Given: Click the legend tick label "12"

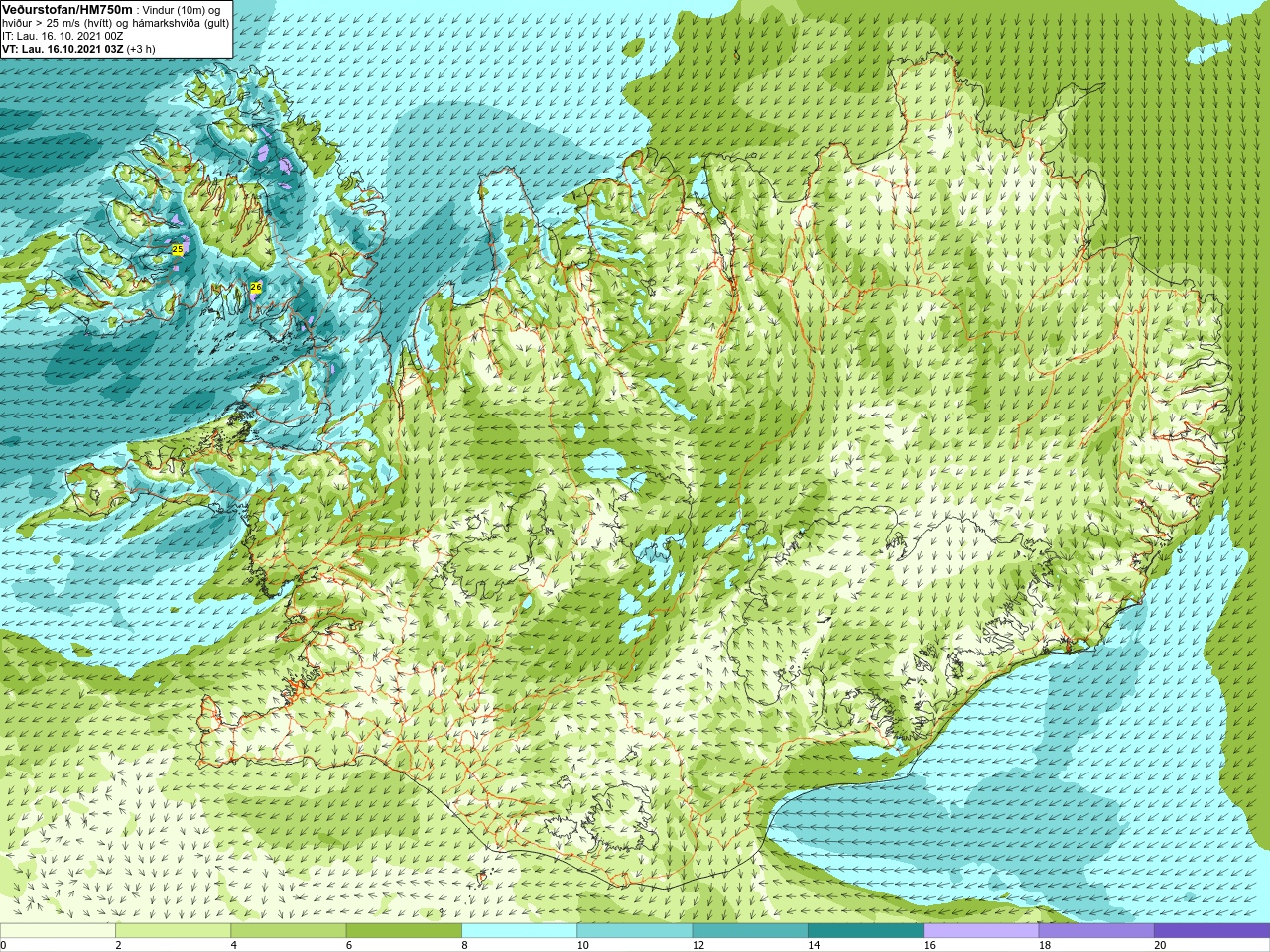Looking at the screenshot, I should point(698,945).
